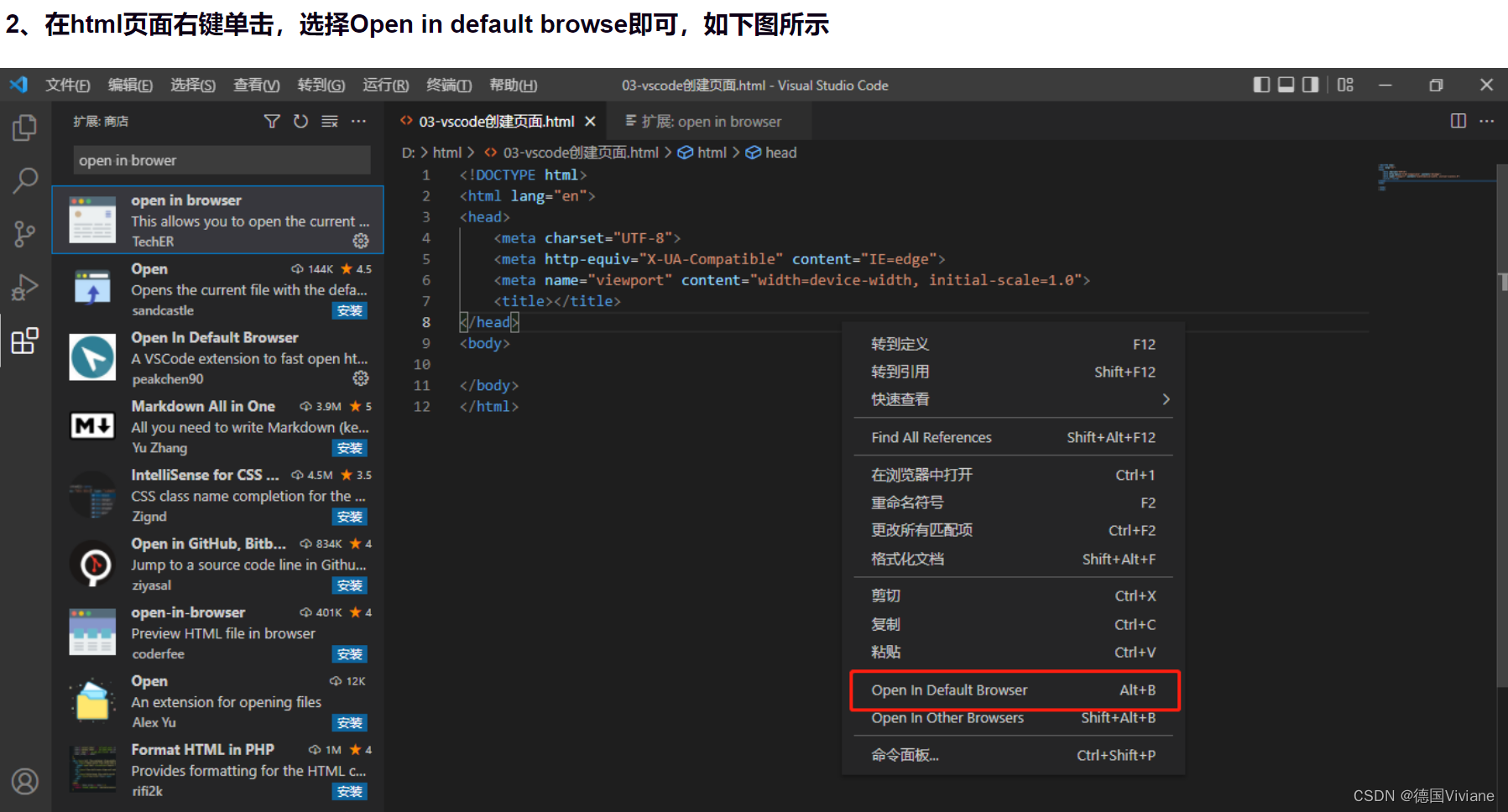This screenshot has height=812, width=1508.
Task: Clear extensions search results icon
Action: coord(330,122)
